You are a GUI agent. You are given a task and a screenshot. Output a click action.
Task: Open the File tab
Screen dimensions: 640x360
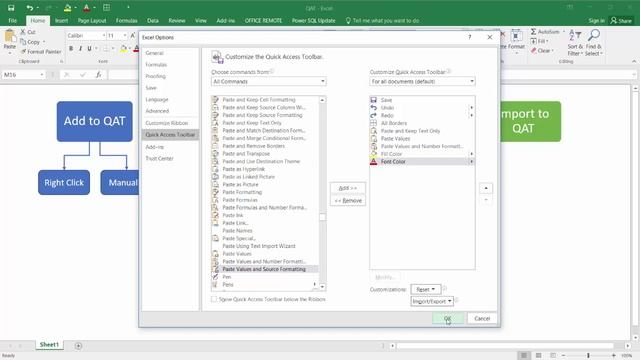[13, 20]
